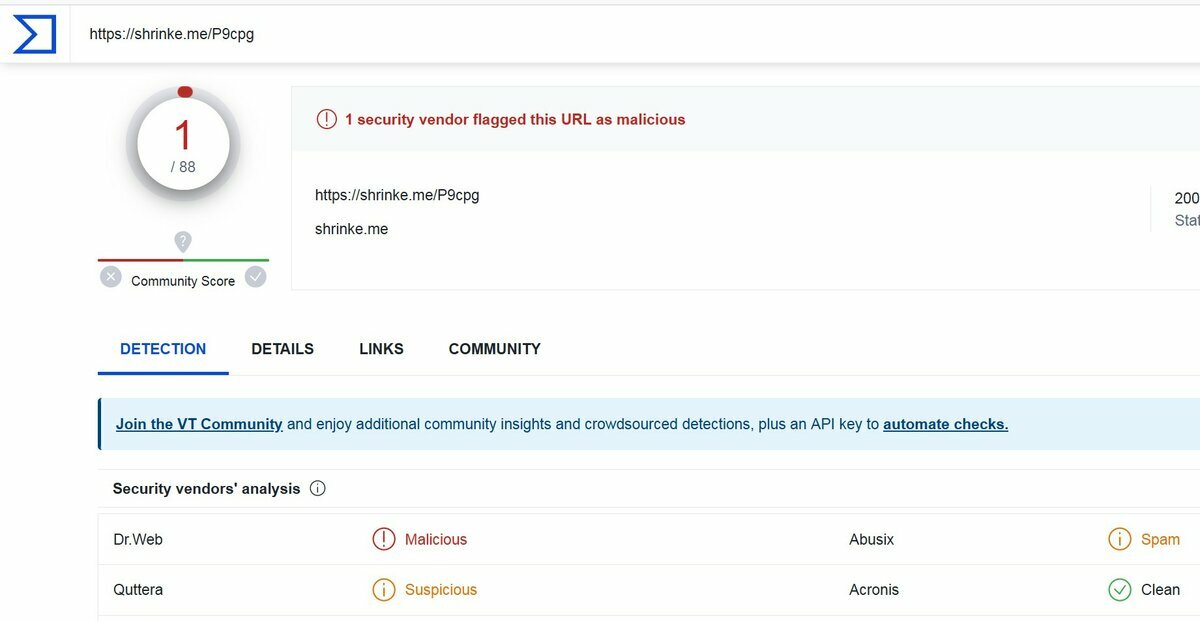Click the VirusTotal logo icon

[34, 34]
